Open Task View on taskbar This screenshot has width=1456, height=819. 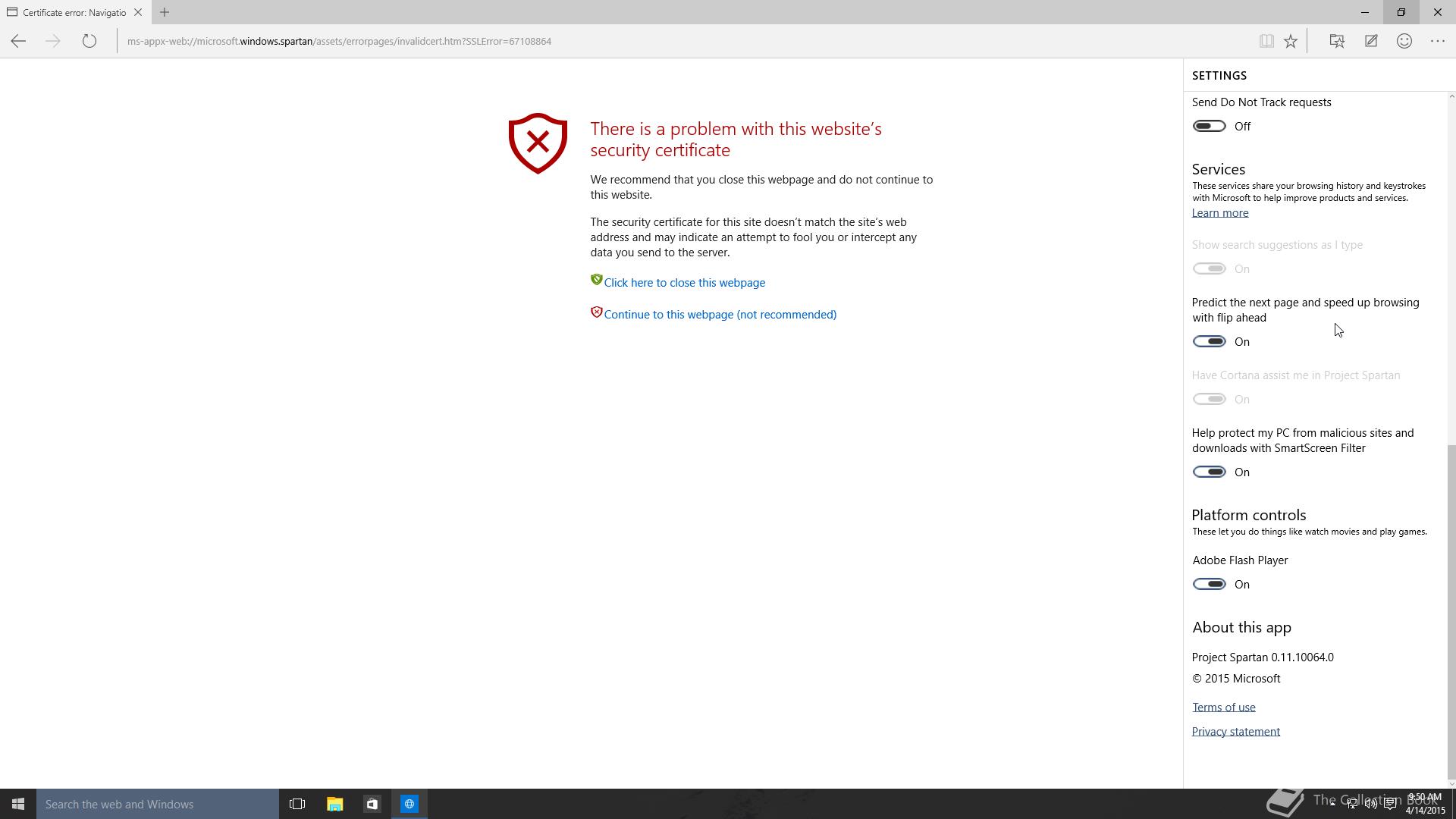tap(297, 804)
